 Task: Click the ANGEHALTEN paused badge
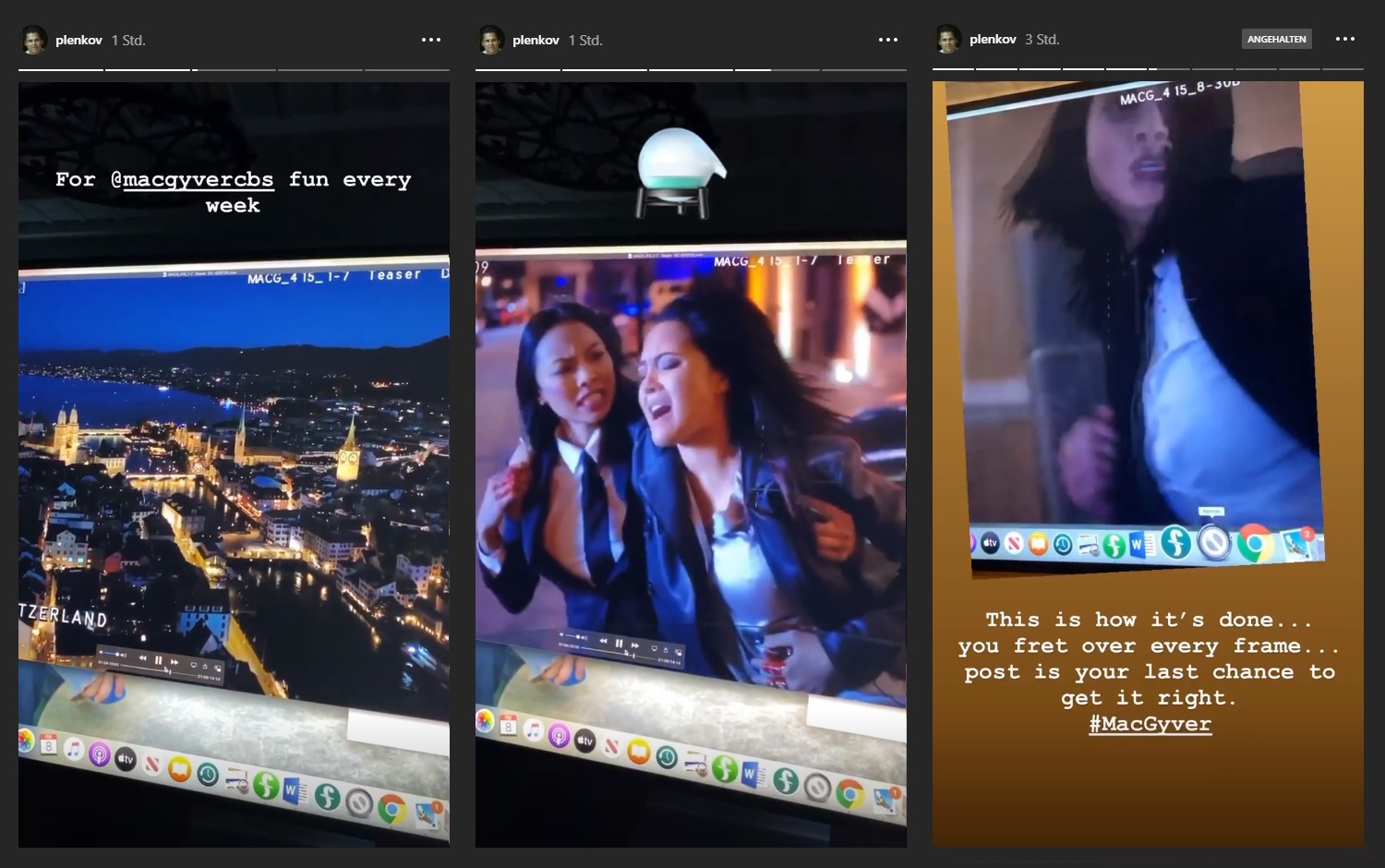pyautogui.click(x=1276, y=39)
